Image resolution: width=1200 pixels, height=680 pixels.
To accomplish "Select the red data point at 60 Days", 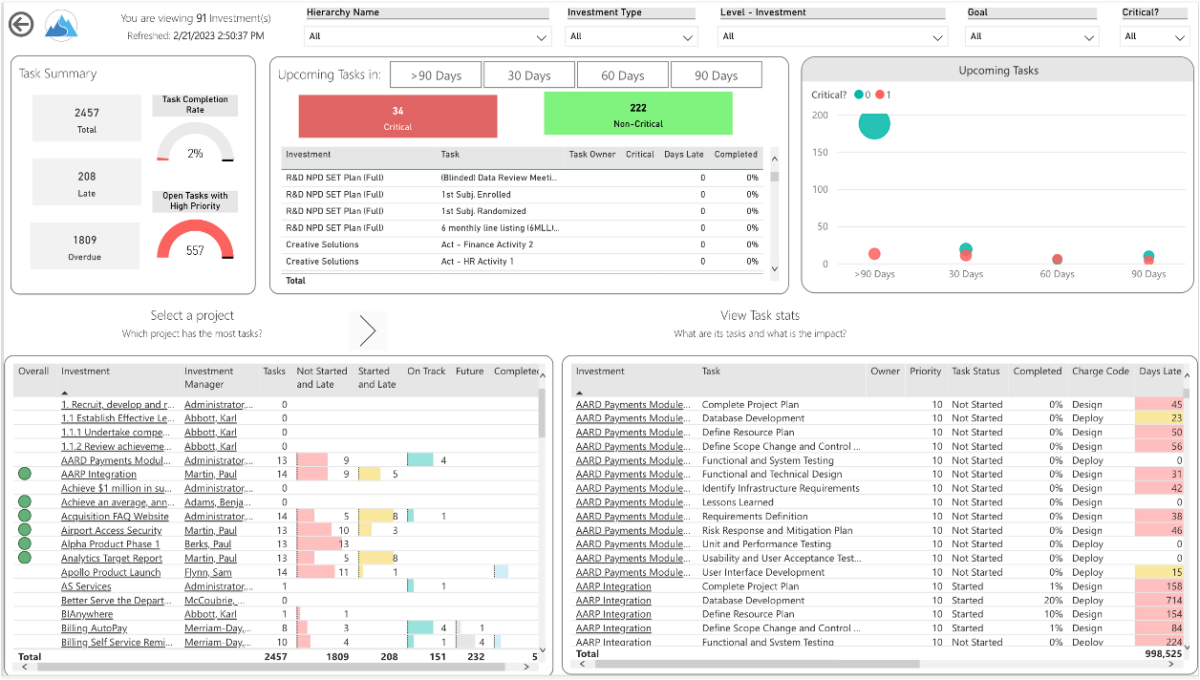I will (x=1056, y=261).
